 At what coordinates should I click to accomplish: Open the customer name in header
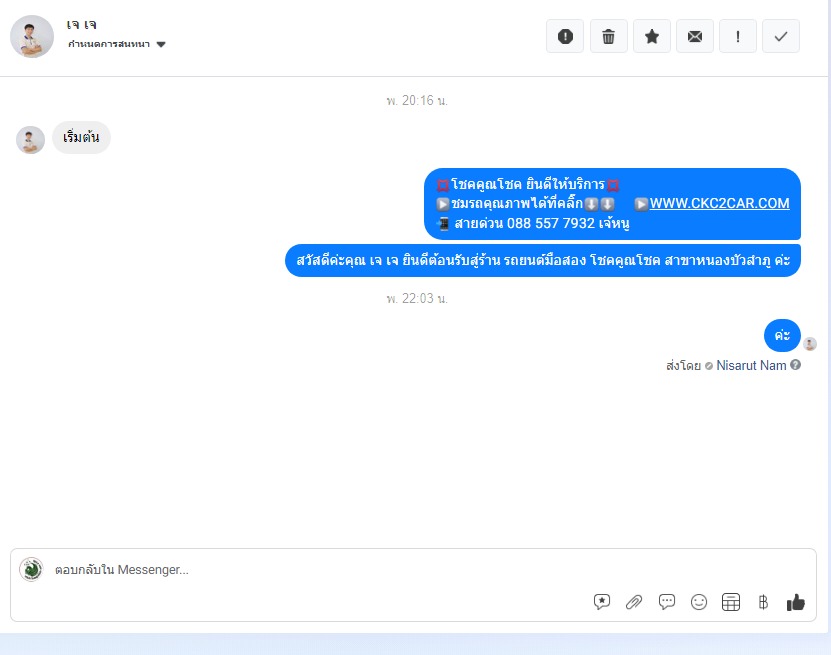(81, 24)
